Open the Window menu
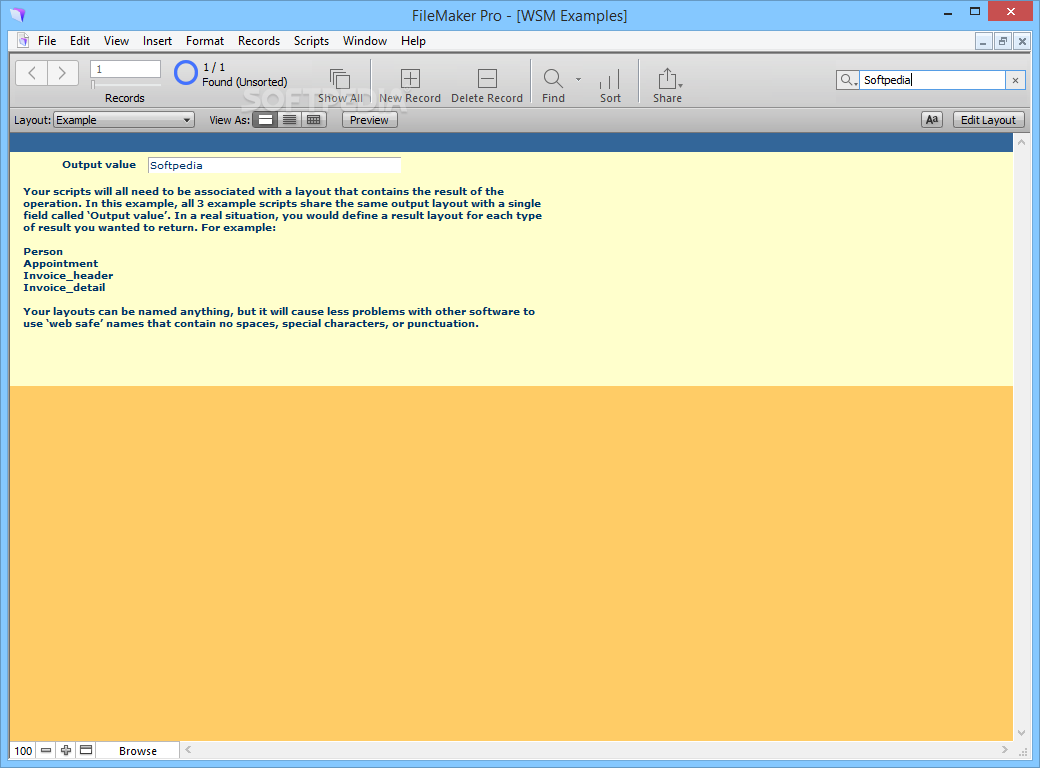 (x=365, y=40)
